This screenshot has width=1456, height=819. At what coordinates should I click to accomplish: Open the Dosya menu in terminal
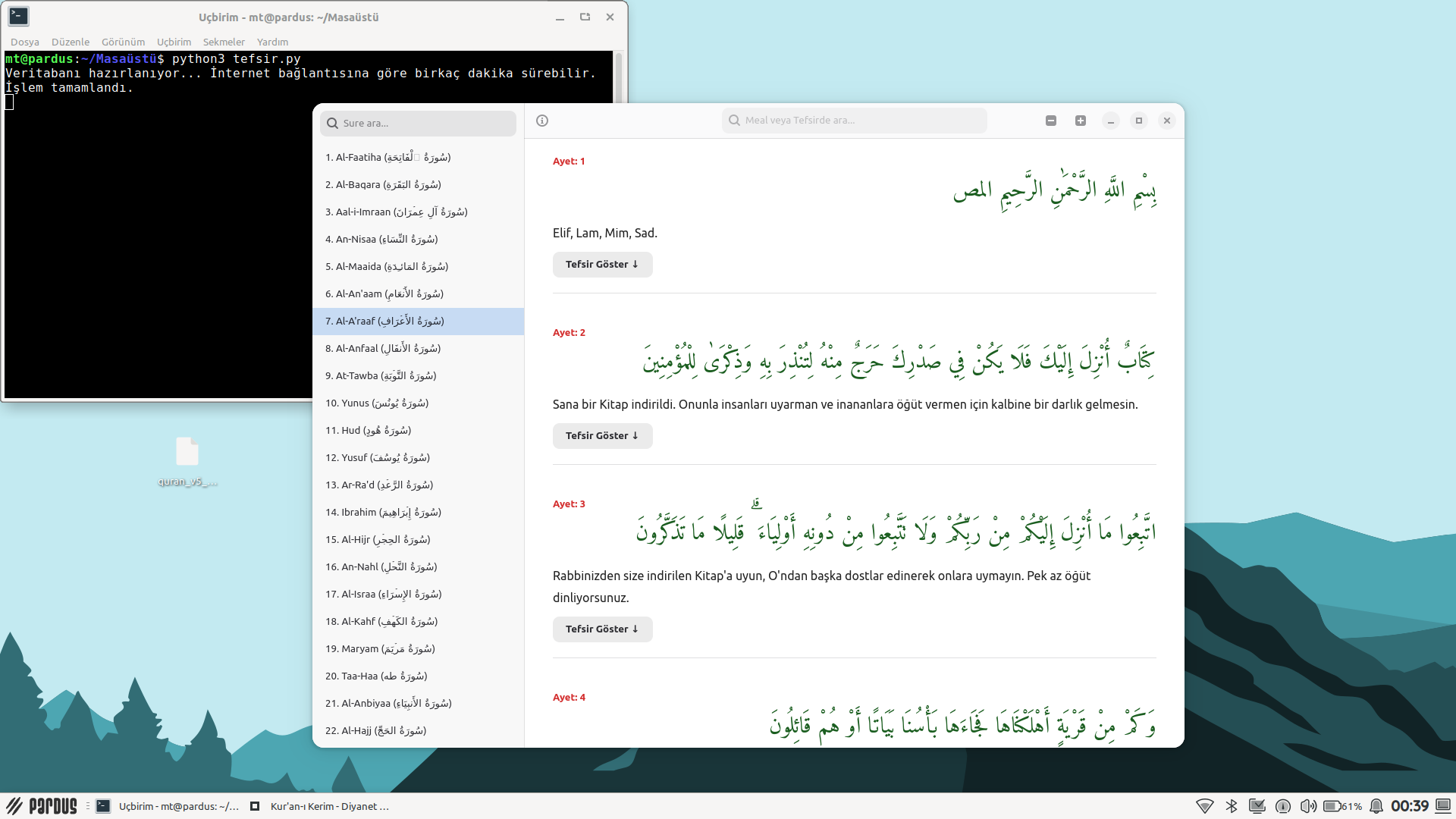point(25,42)
